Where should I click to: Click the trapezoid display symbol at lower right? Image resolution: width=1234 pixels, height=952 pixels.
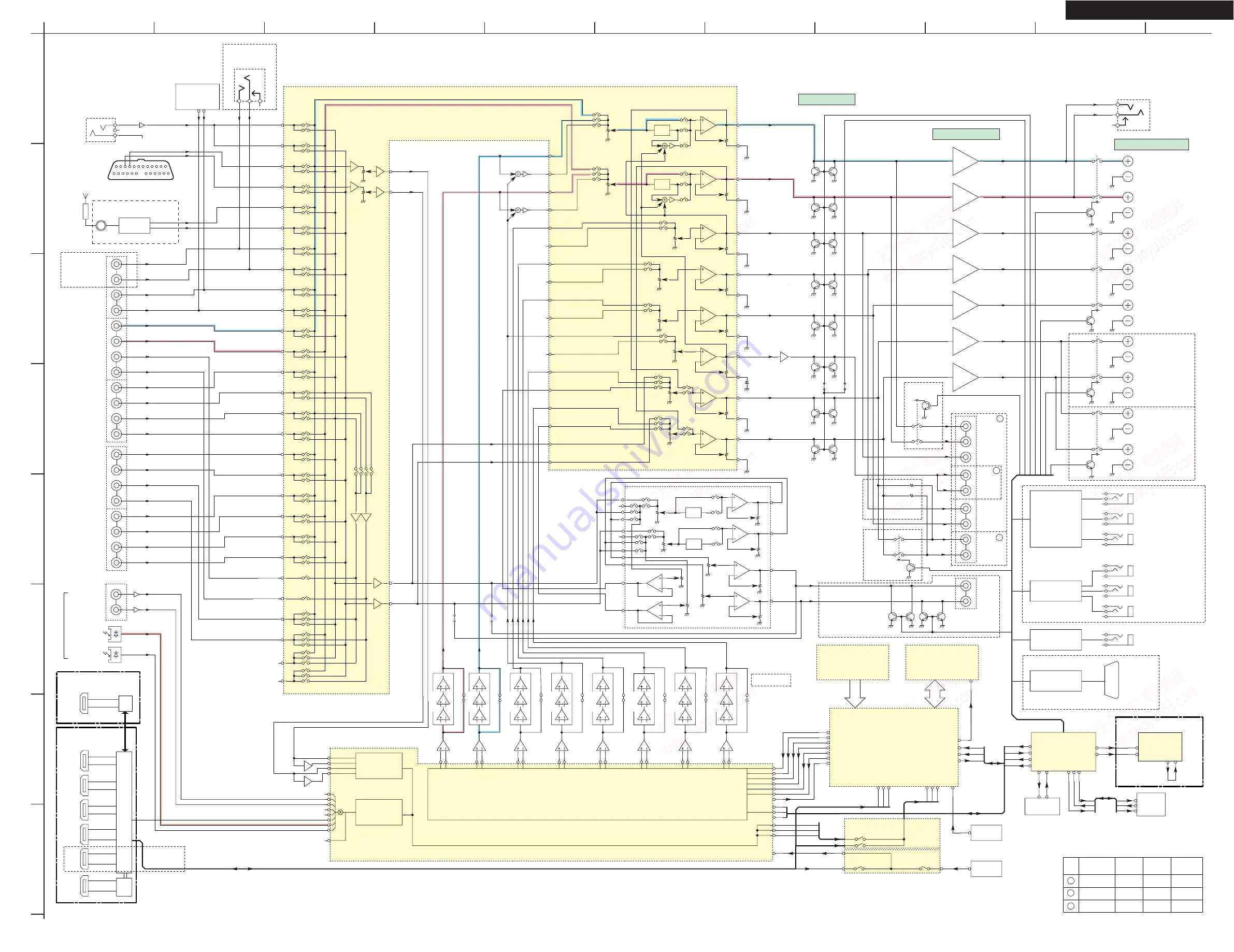point(1112,680)
